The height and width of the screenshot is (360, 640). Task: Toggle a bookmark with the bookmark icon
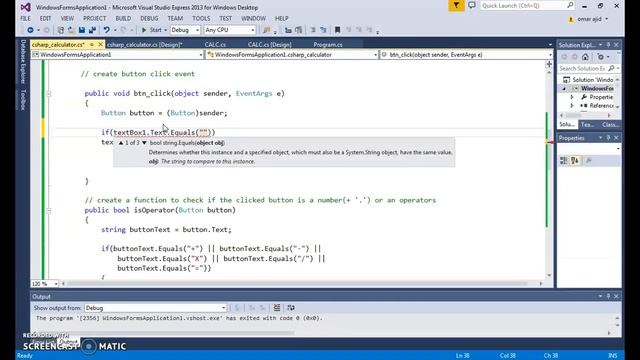[x=338, y=30]
